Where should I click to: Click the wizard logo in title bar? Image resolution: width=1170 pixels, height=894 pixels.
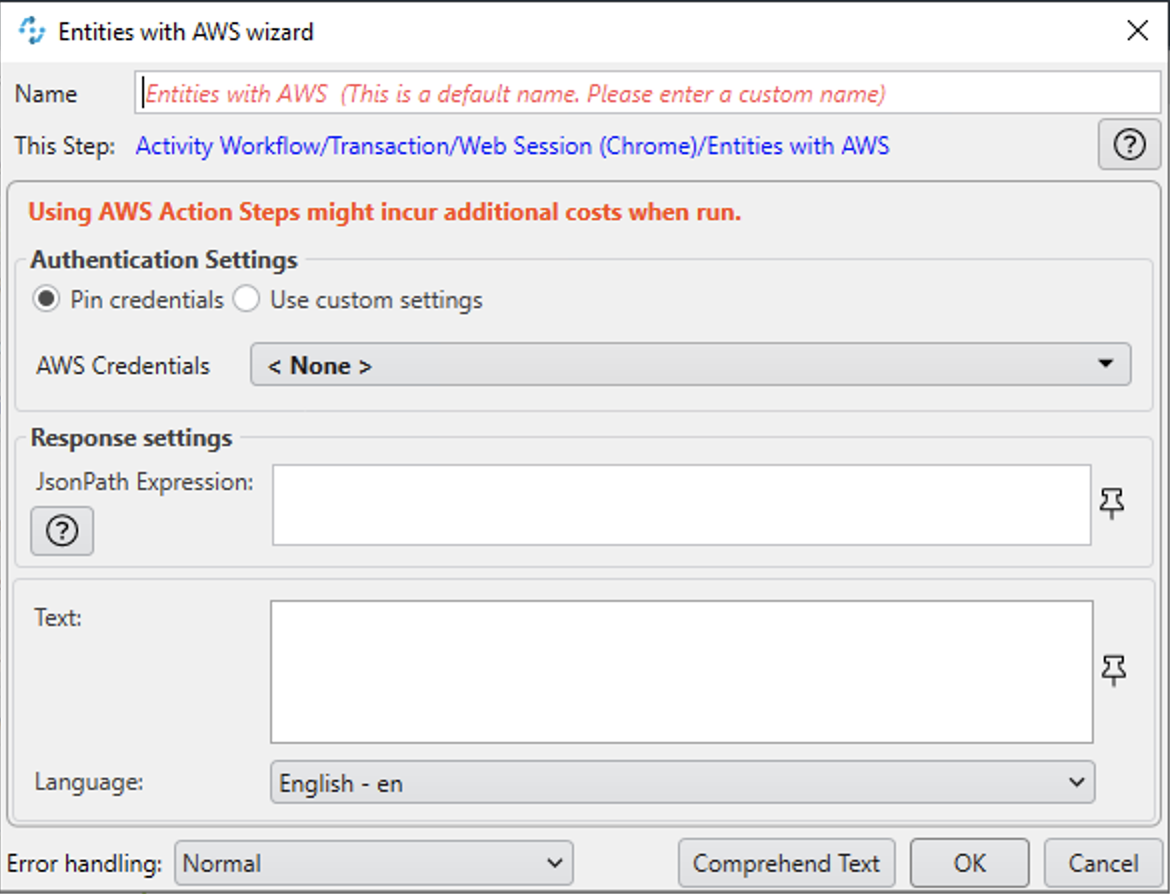[x=32, y=31]
